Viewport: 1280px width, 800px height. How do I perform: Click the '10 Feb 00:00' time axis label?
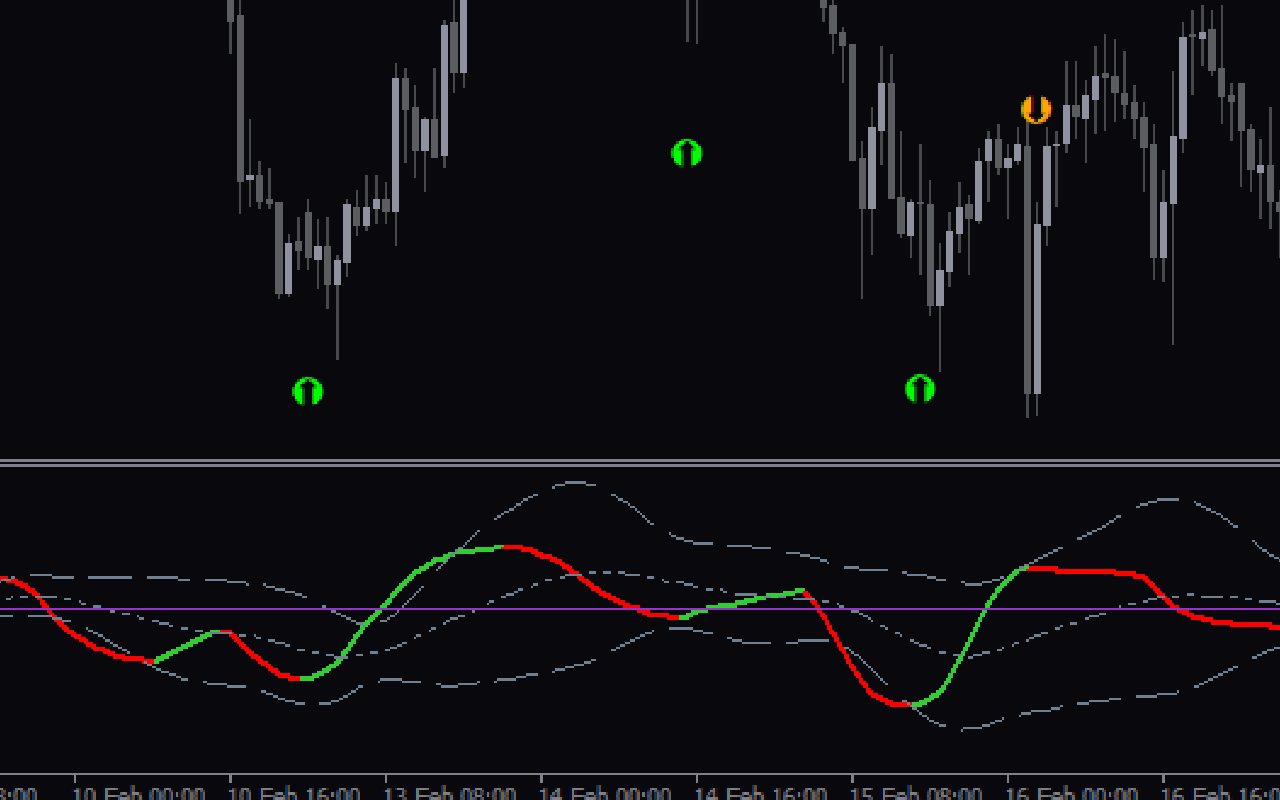pos(141,792)
